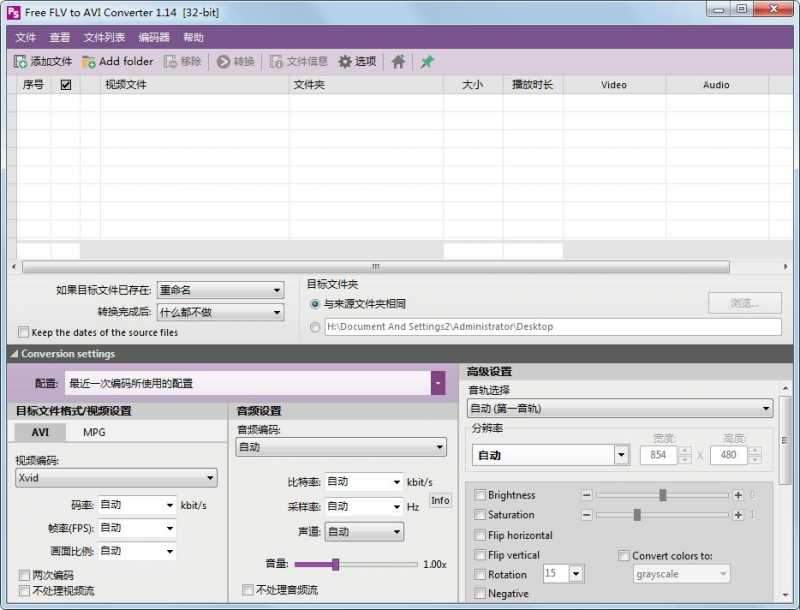This screenshot has width=800, height=610.
Task: Click the home icon on the toolbar
Action: [397, 61]
